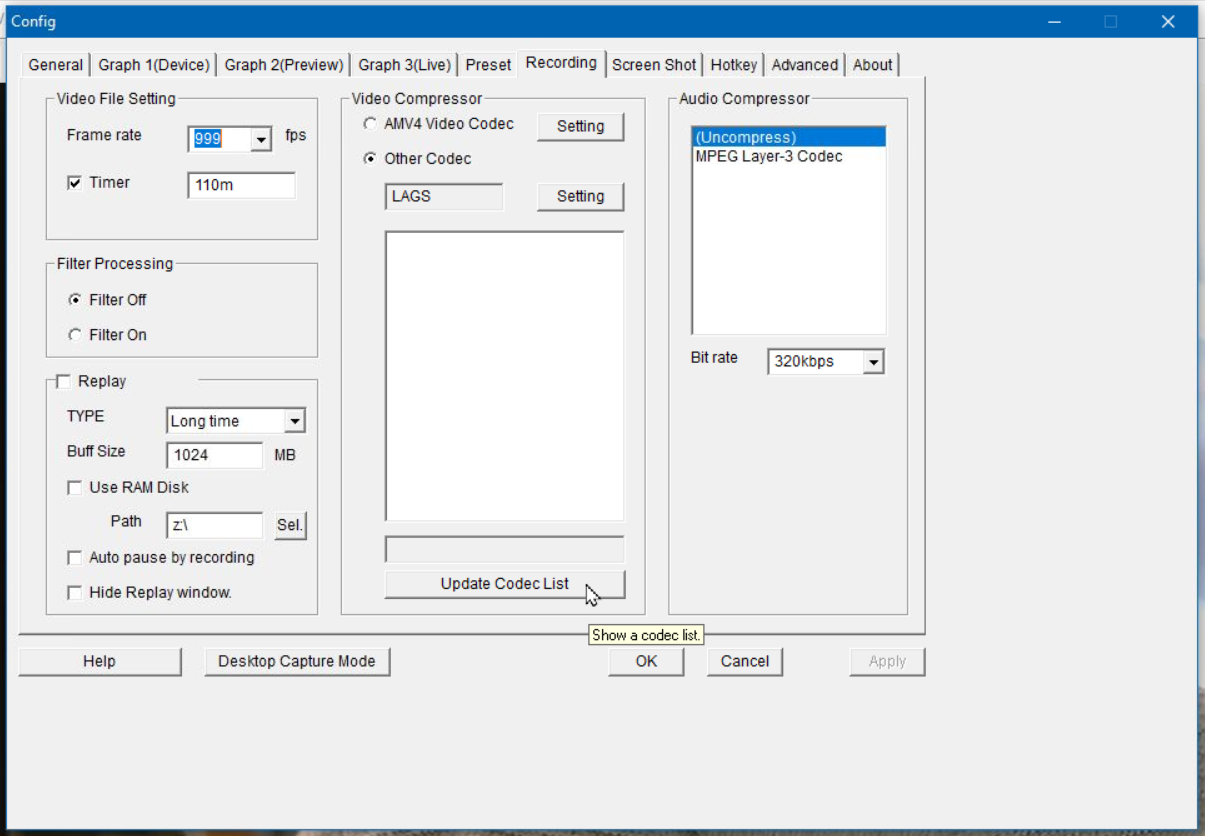The width and height of the screenshot is (1205, 836).
Task: Switch to the General tab
Action: [55, 65]
